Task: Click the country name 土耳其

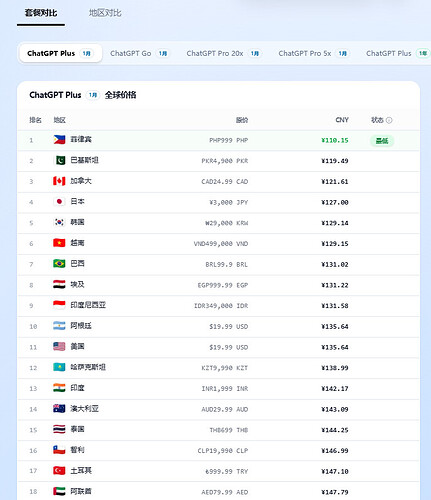Action: click(81, 471)
